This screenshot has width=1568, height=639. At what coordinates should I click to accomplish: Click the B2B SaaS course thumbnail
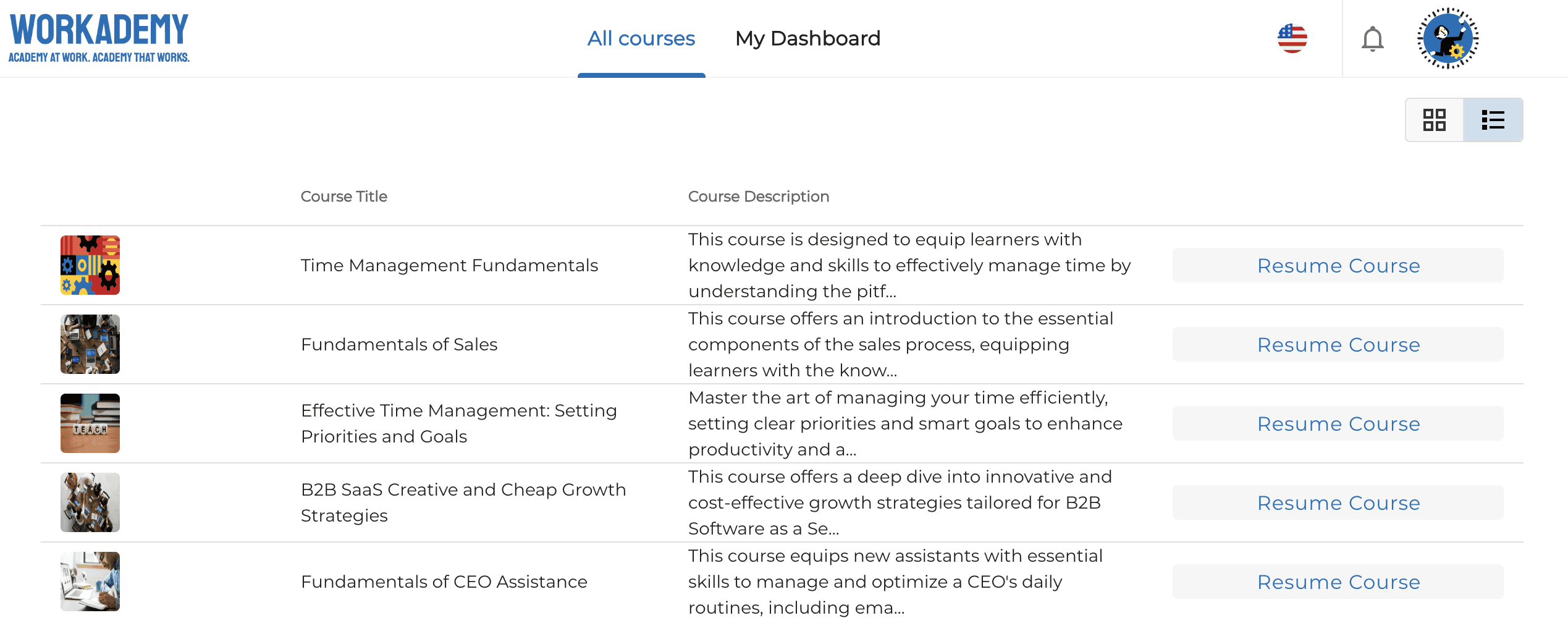(x=90, y=502)
